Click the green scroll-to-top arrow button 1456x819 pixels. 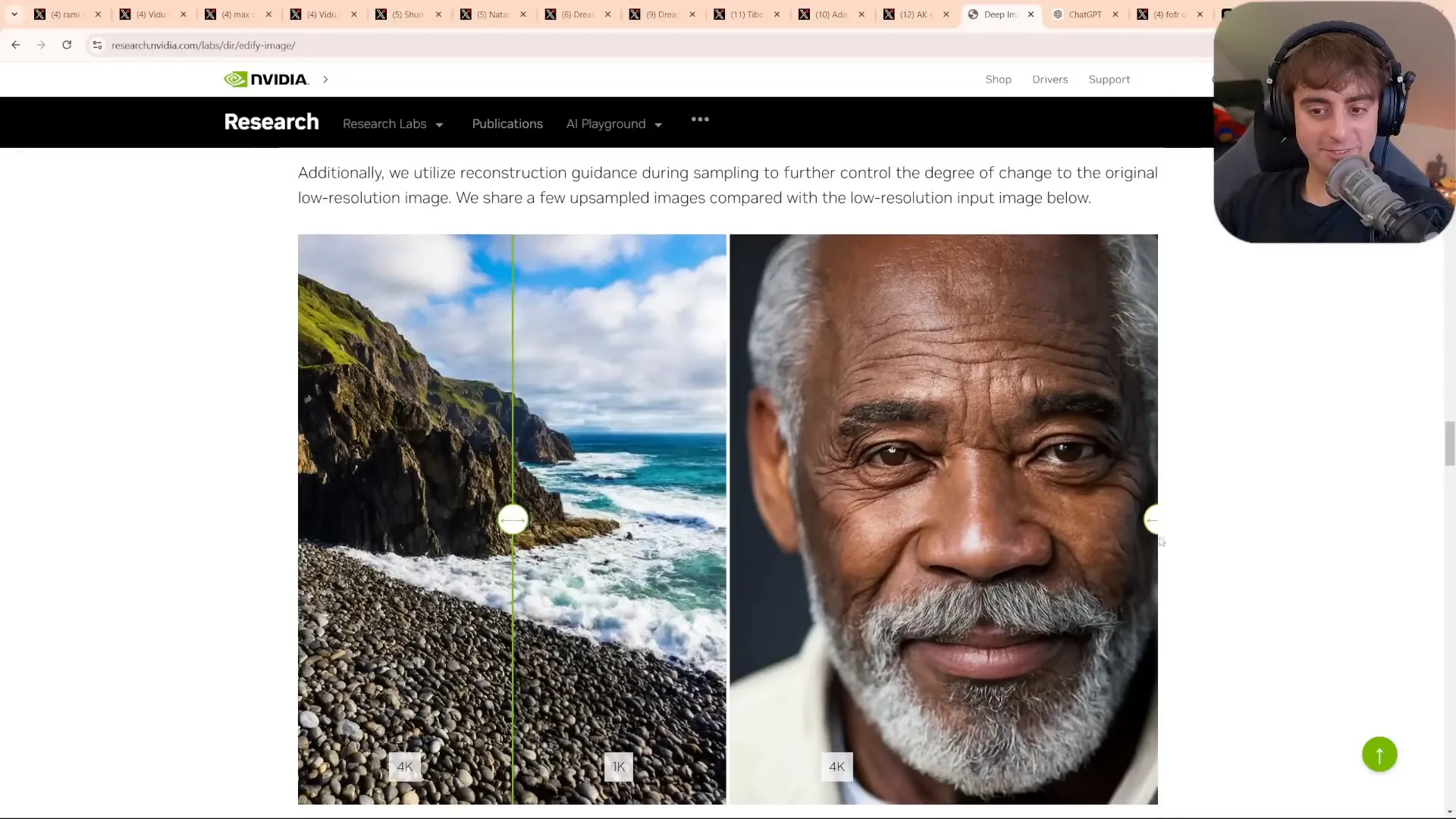pos(1379,755)
